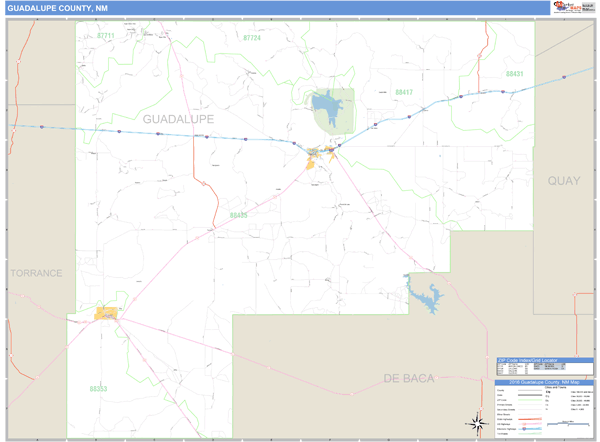Click the orange town area in the southwest

coord(107,314)
